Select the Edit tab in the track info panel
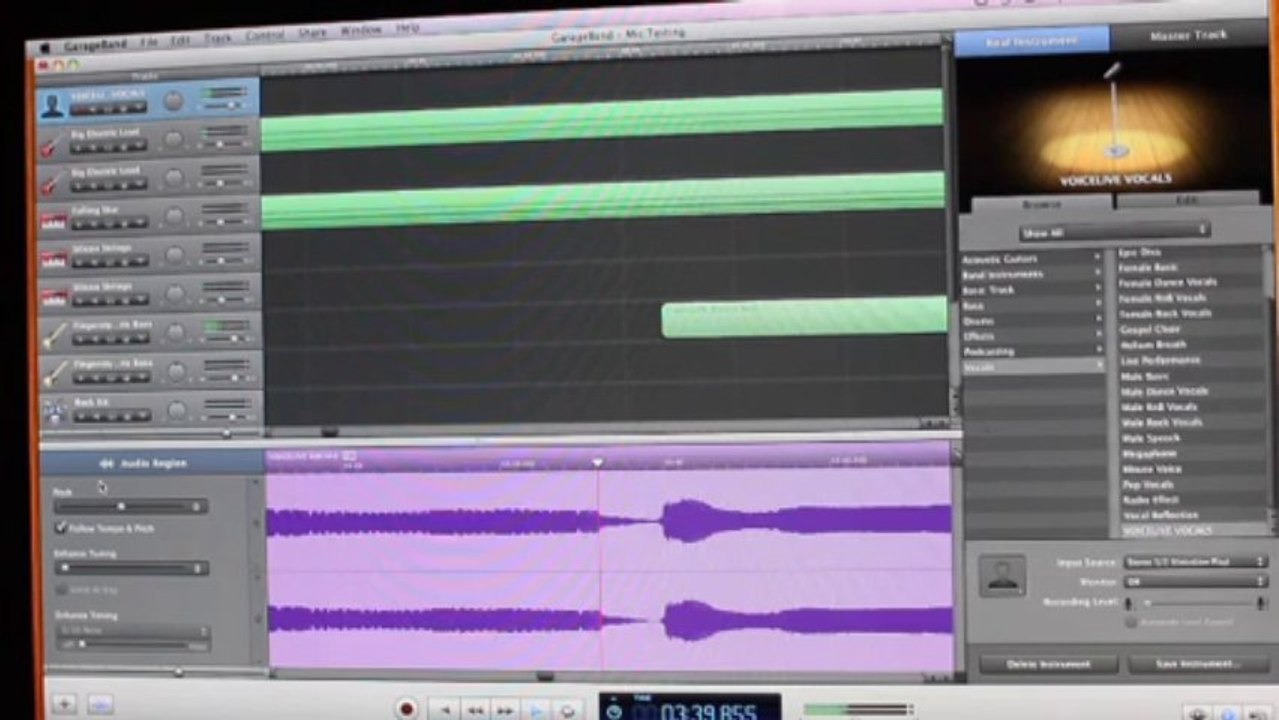The width and height of the screenshot is (1279, 720). [1187, 200]
